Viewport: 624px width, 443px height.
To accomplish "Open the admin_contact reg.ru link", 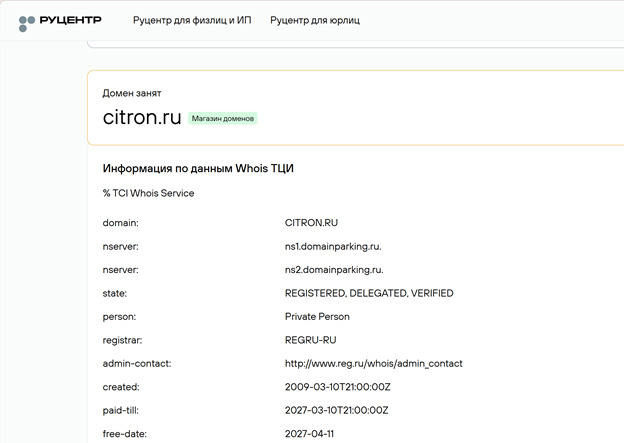I will click(x=373, y=363).
